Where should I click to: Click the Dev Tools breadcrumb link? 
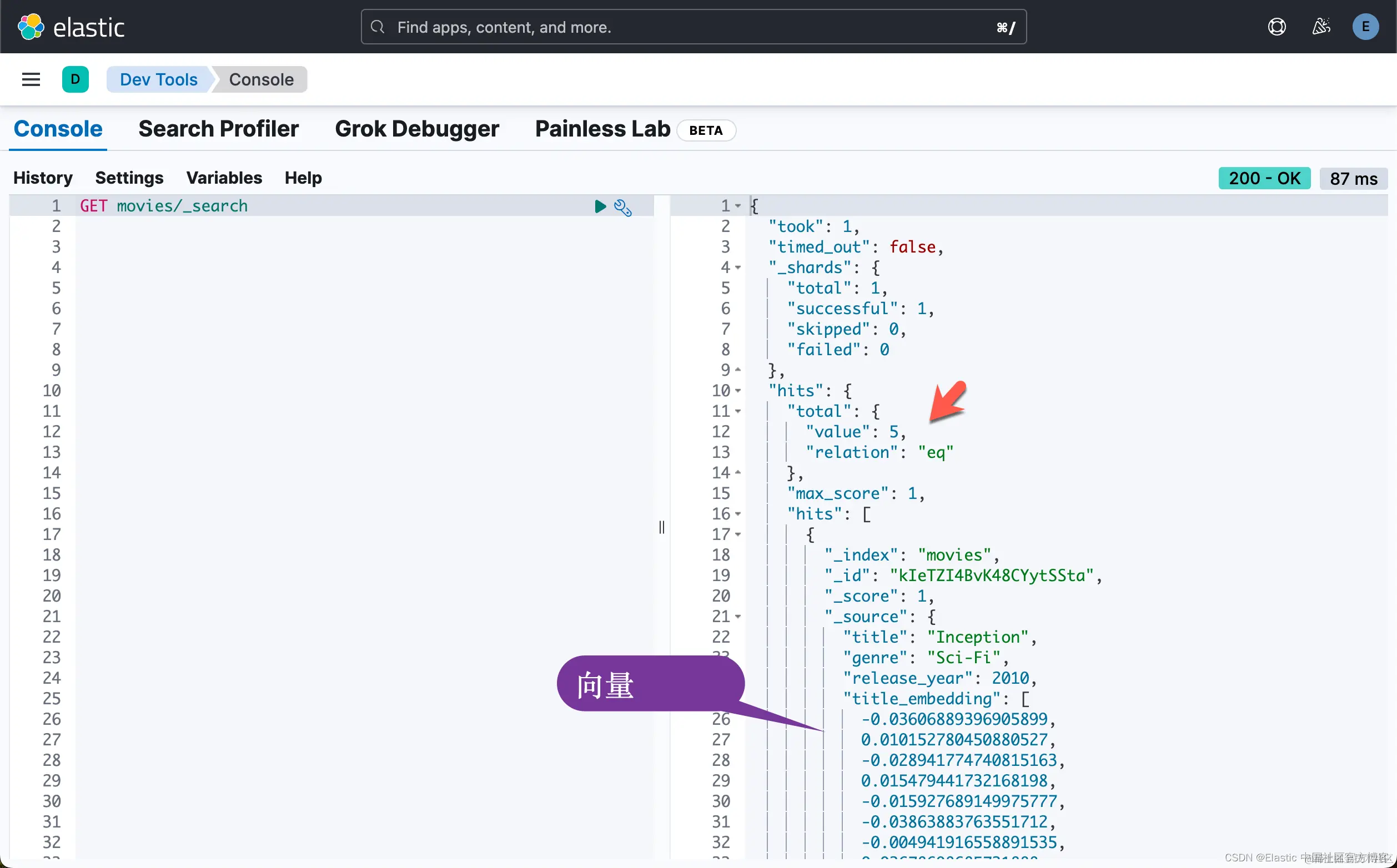158,79
